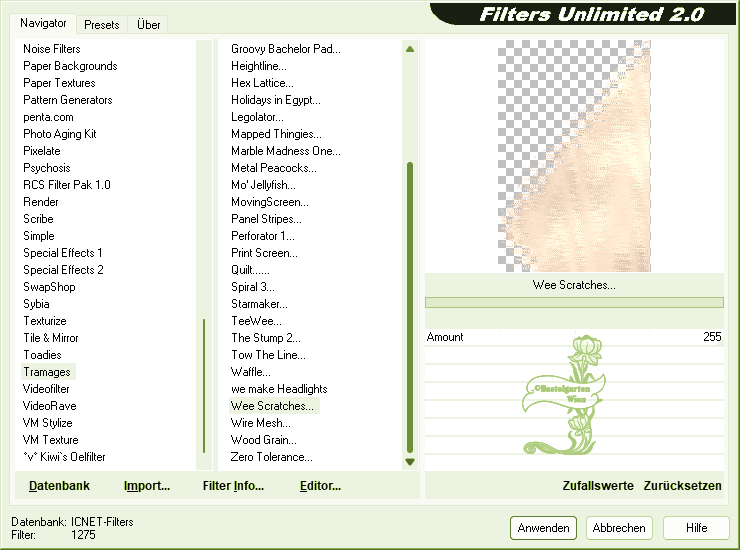Screen dimensions: 740x550
Task: Choose Panel Stripes... filter
Action: tap(266, 219)
